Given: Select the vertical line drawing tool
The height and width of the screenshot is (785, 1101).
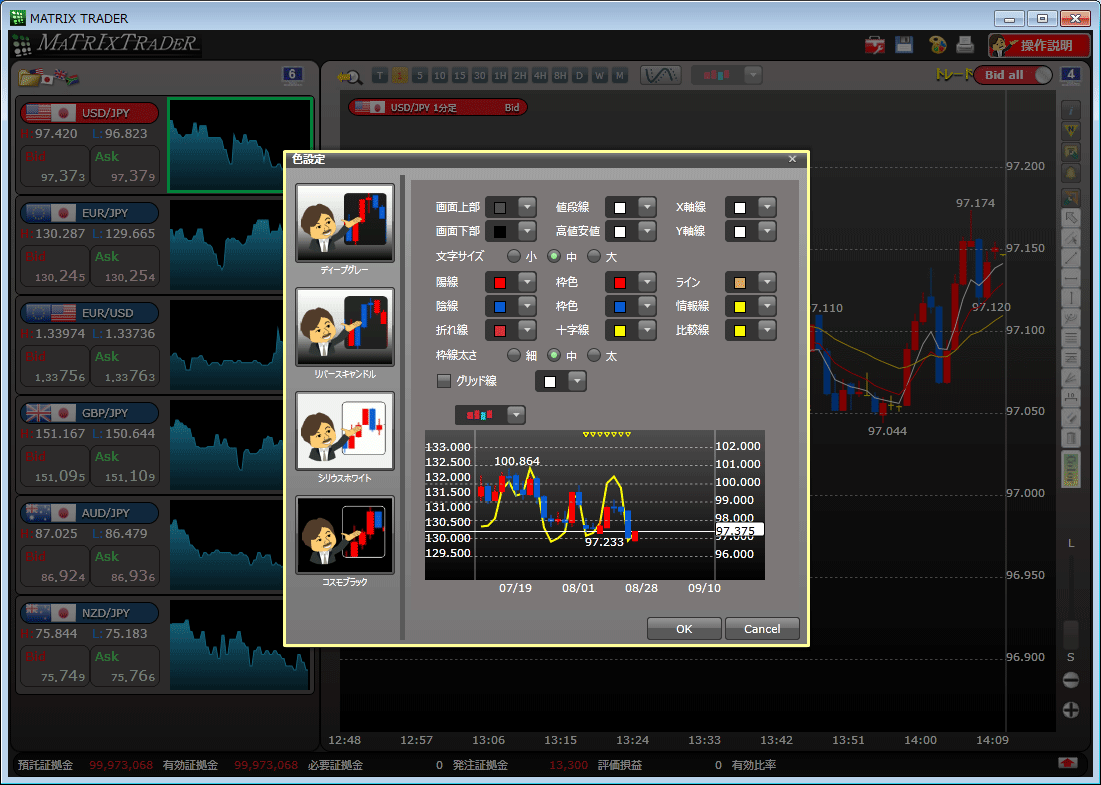Looking at the screenshot, I should tap(1071, 298).
